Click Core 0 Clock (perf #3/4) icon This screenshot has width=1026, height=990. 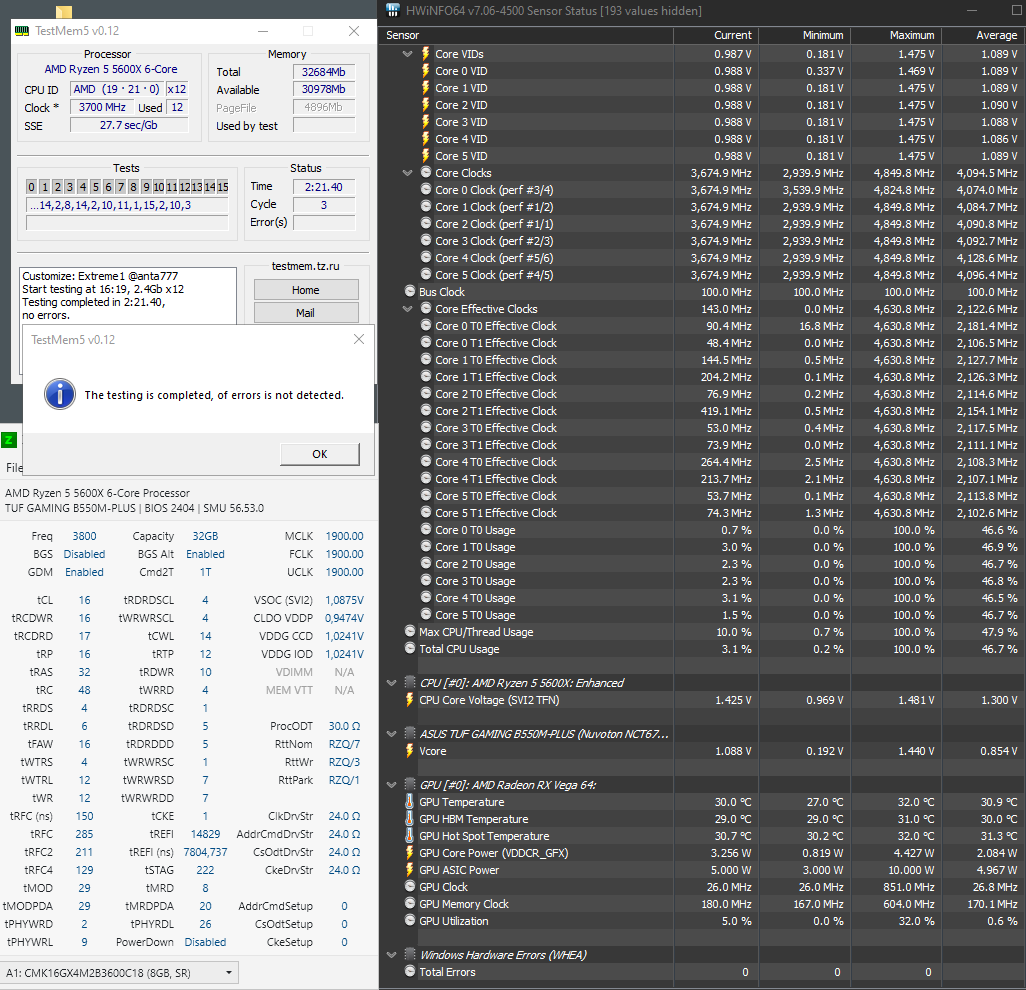click(426, 189)
